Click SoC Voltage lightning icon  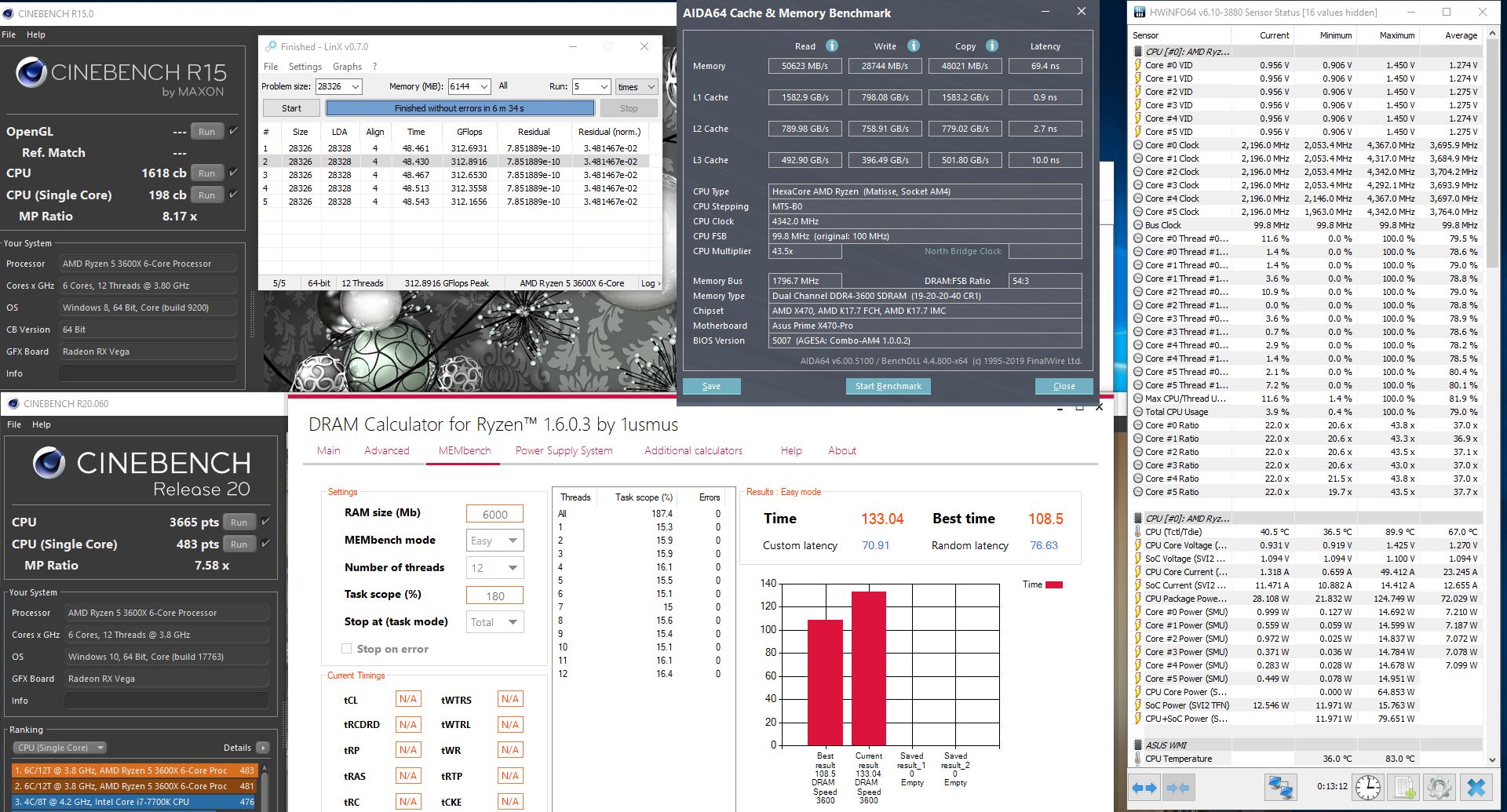[1138, 559]
